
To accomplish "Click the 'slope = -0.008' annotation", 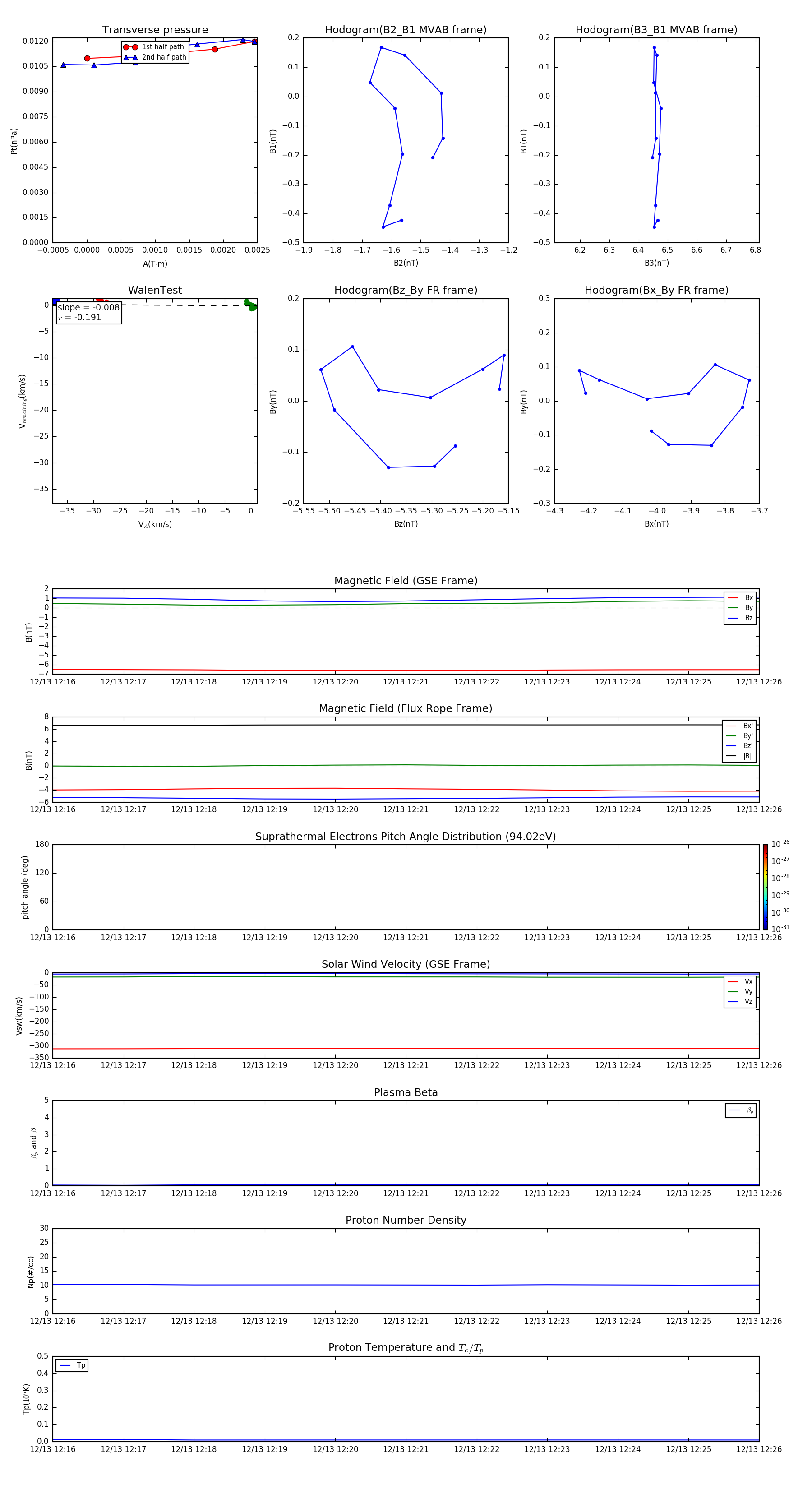I will tap(88, 308).
